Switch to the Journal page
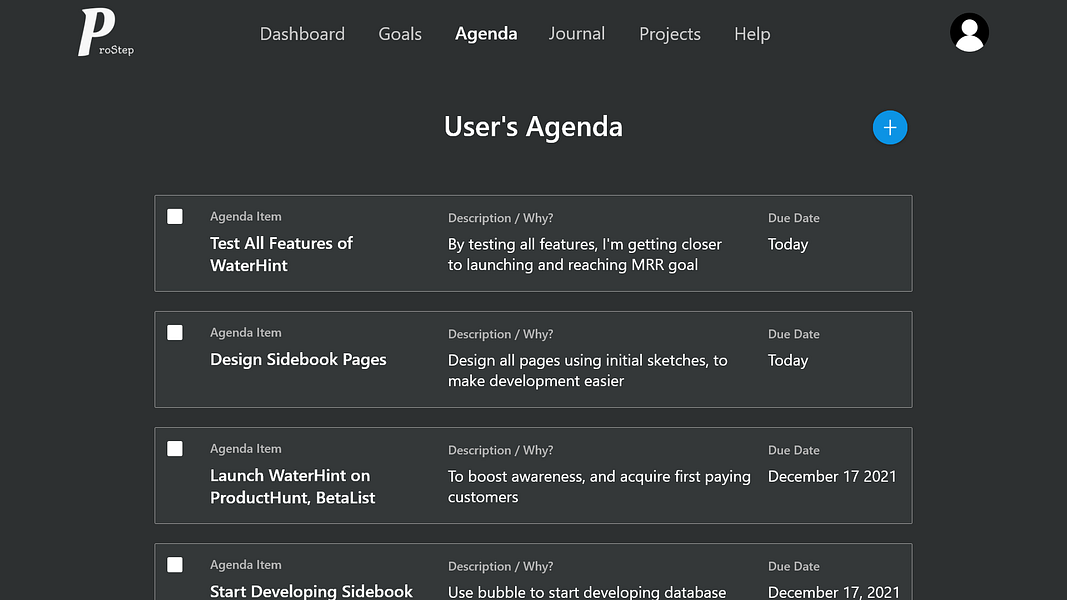1067x600 pixels. 577,34
